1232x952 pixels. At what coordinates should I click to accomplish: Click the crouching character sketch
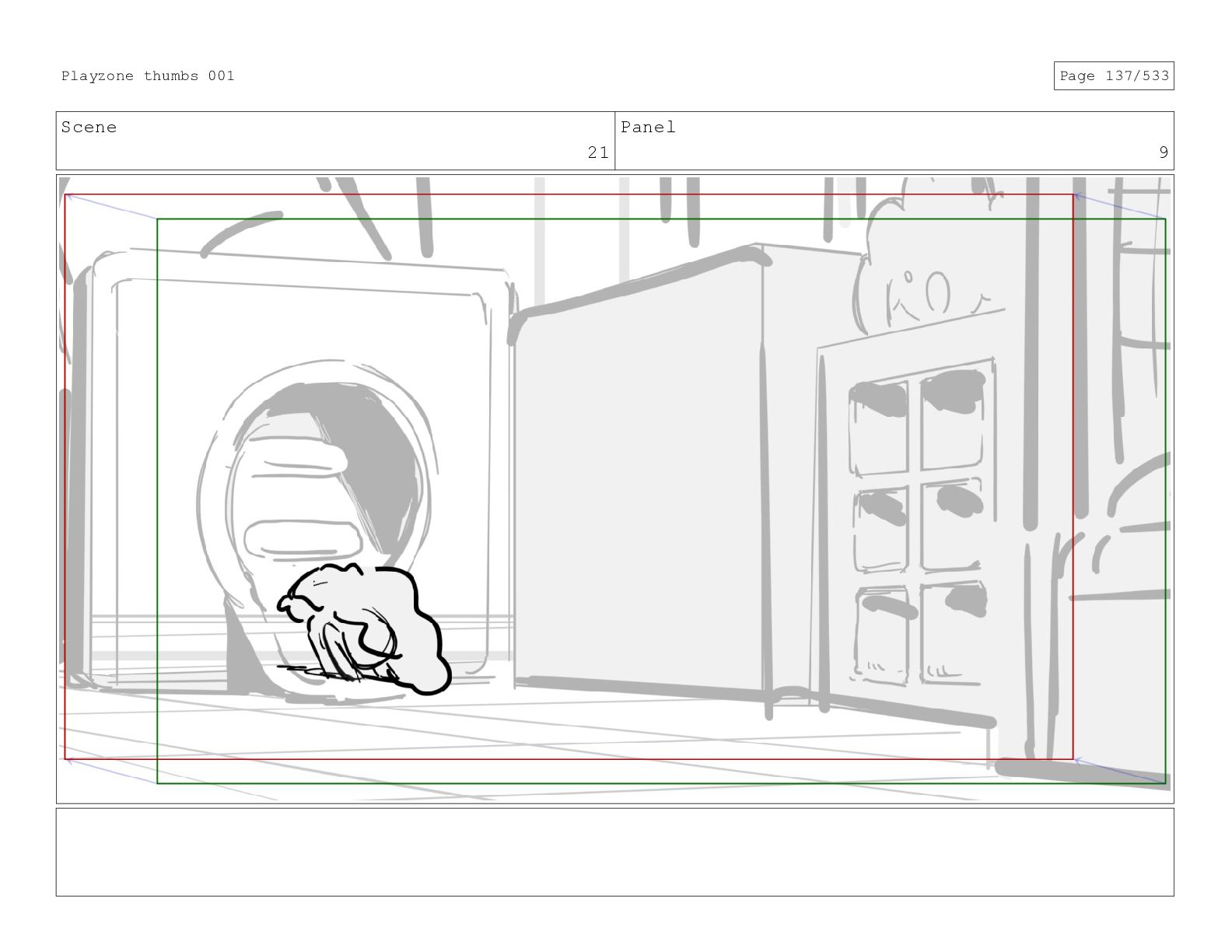point(364,628)
